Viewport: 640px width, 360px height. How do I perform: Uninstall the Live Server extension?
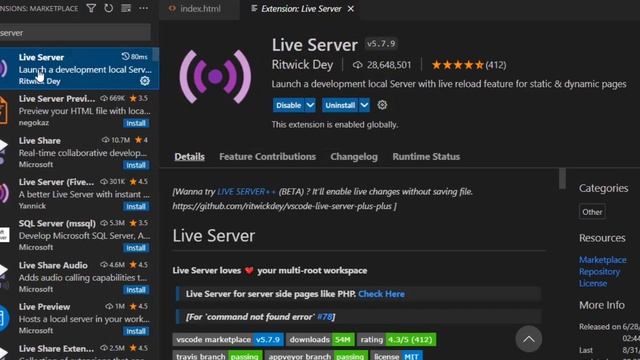(340, 105)
